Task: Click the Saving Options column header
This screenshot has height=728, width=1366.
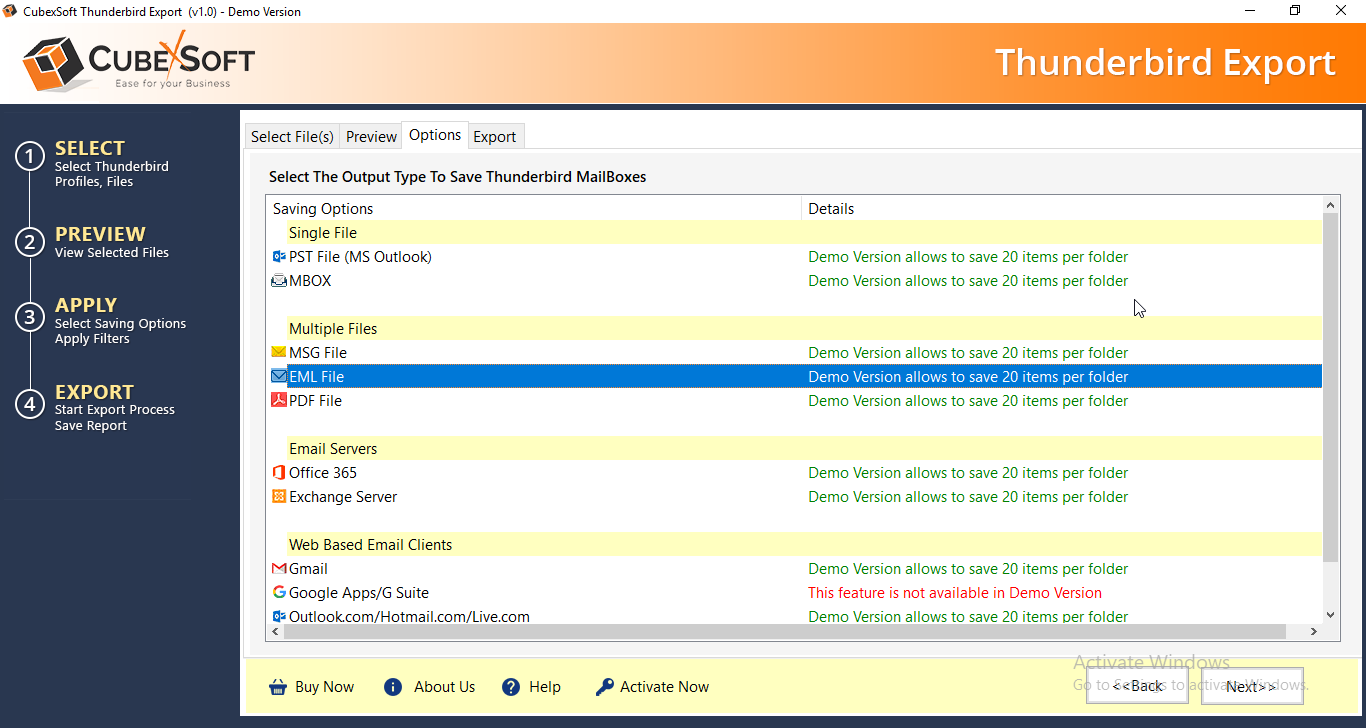Action: tap(534, 208)
